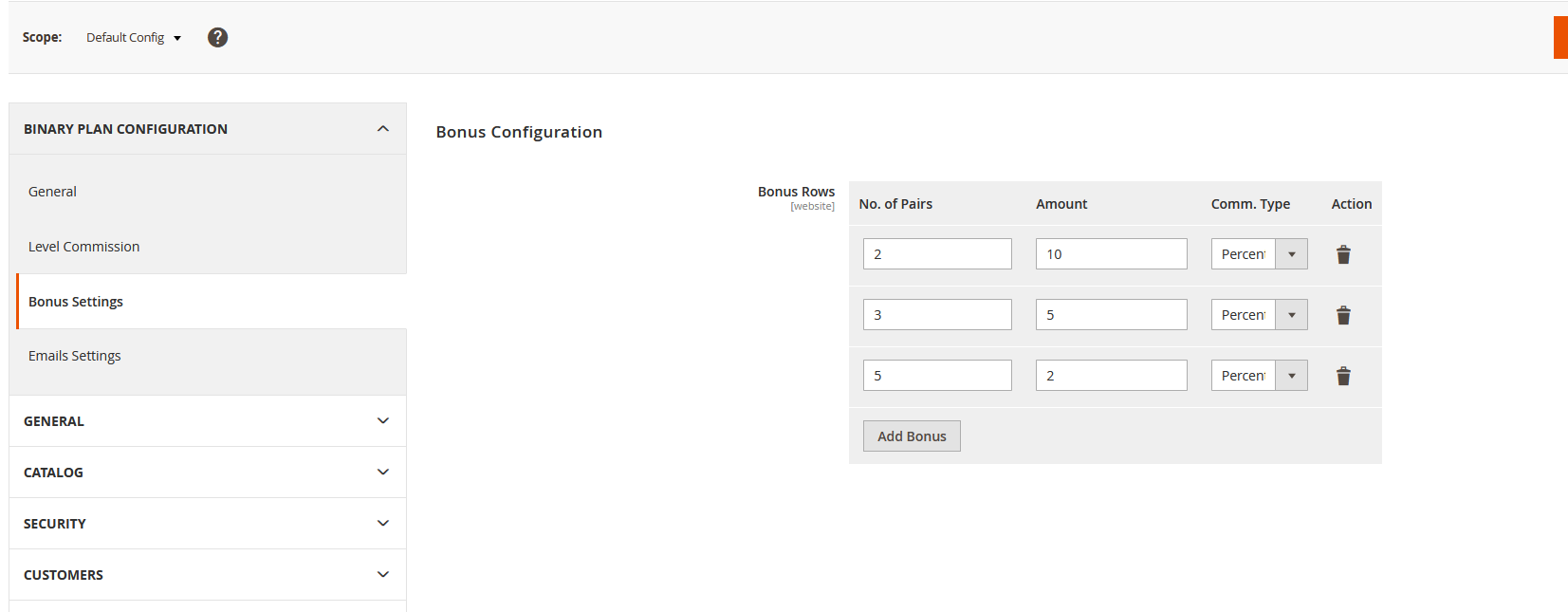
Task: Expand the Security section
Action: pyautogui.click(x=207, y=524)
